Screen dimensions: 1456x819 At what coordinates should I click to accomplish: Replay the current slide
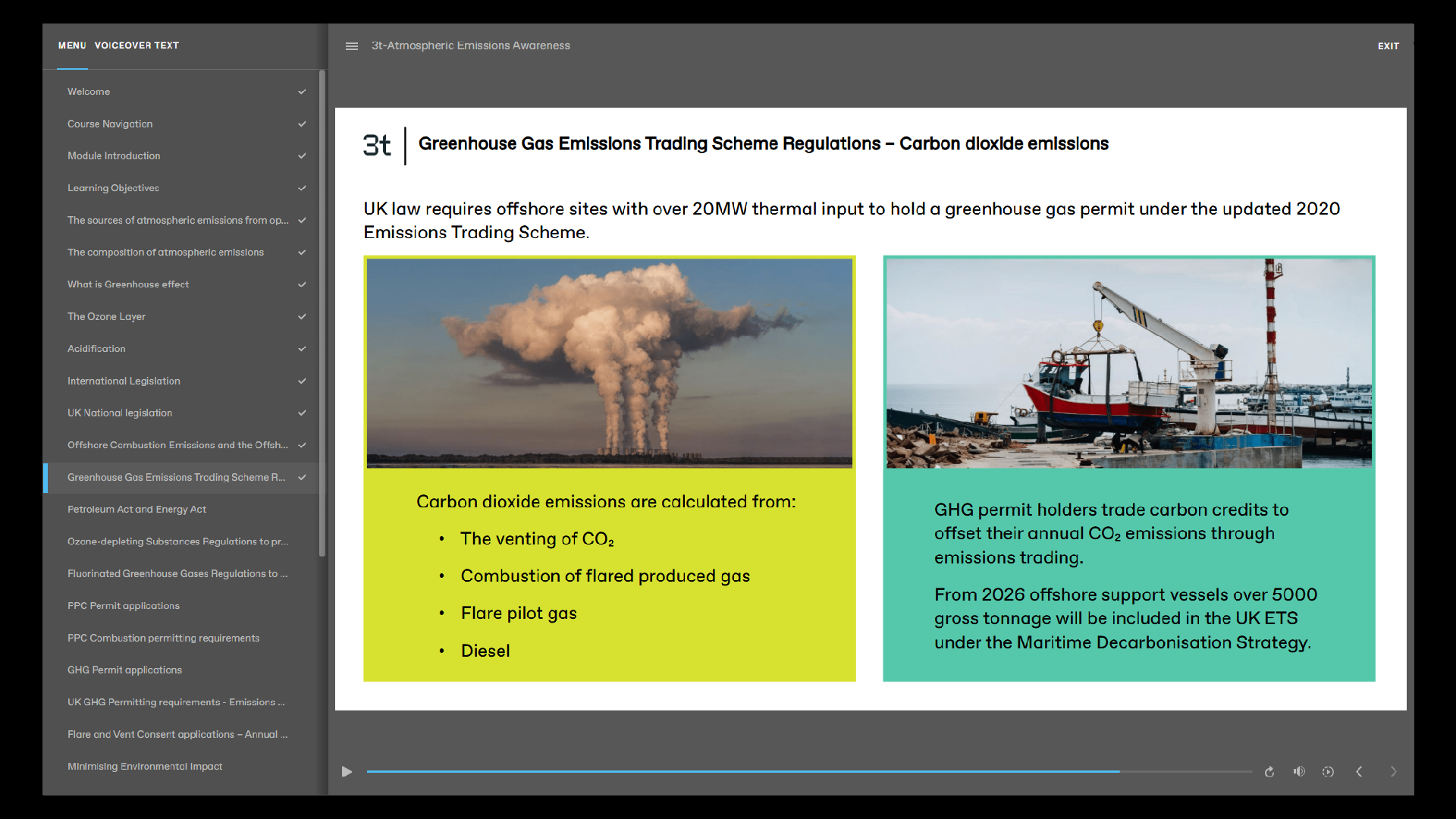click(x=1269, y=772)
